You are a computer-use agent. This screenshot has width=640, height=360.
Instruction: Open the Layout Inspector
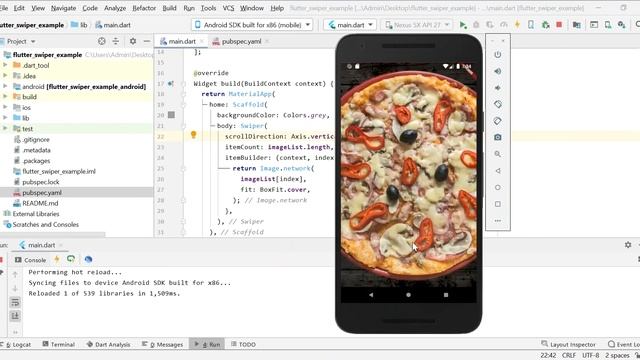pyautogui.click(x=568, y=344)
